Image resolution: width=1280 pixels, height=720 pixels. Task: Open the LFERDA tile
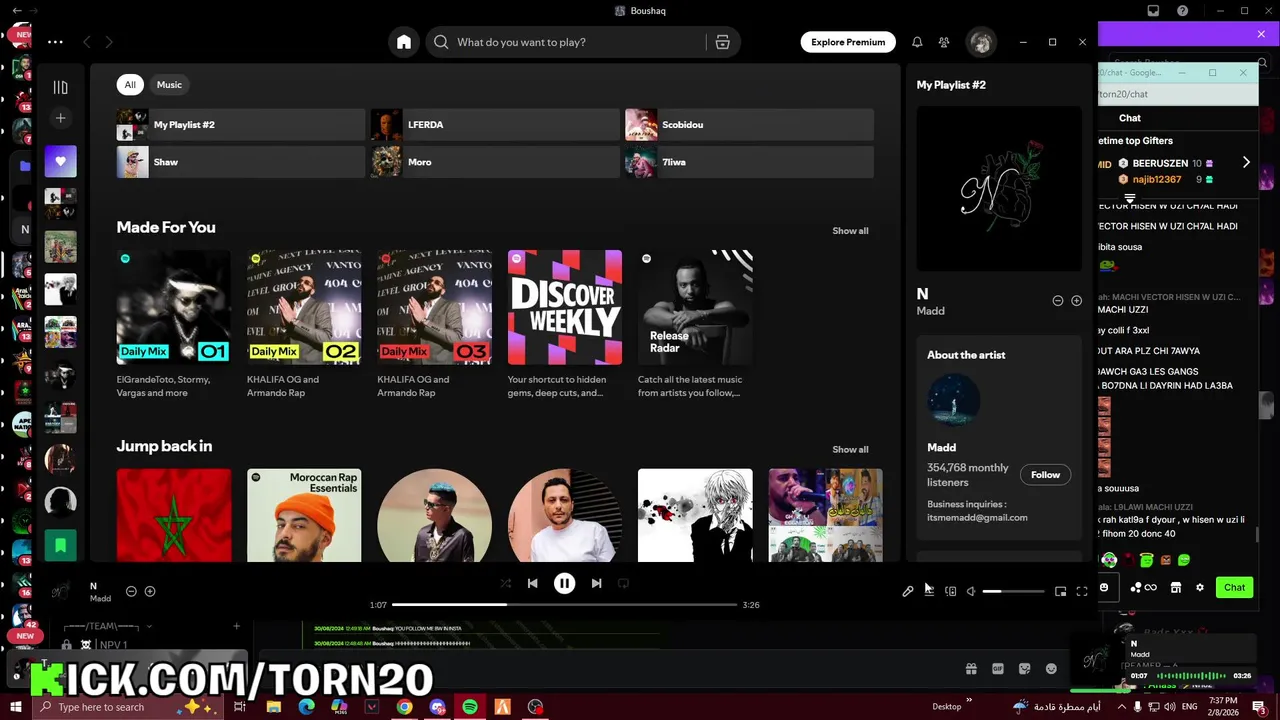click(495, 125)
